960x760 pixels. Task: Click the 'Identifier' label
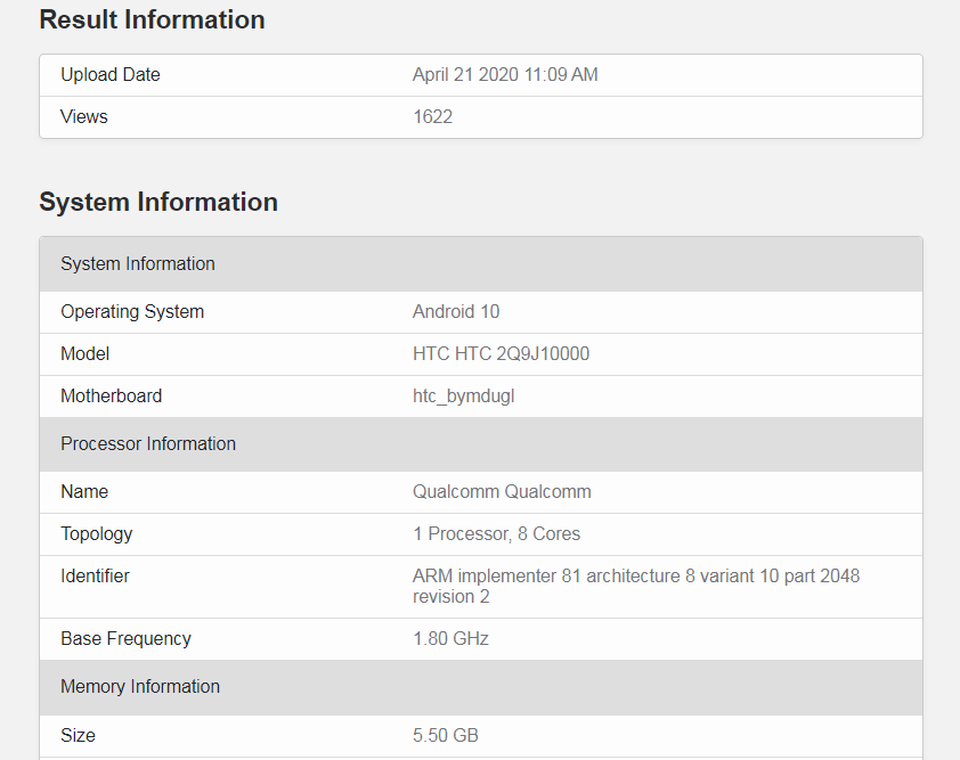(x=95, y=576)
